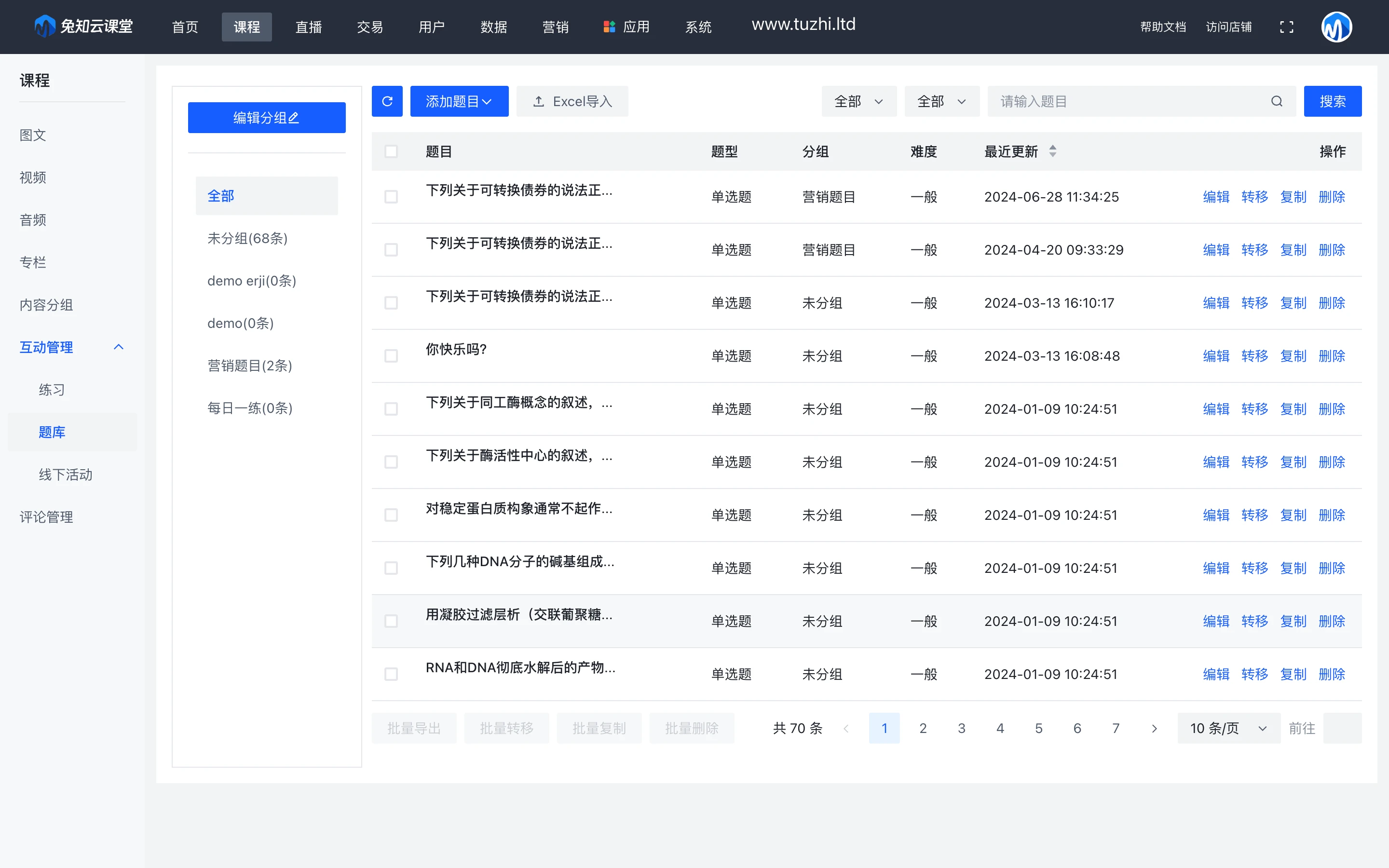This screenshot has height=868, width=1389.
Task: Edit the 2024-06-28 question
Action: [1216, 197]
